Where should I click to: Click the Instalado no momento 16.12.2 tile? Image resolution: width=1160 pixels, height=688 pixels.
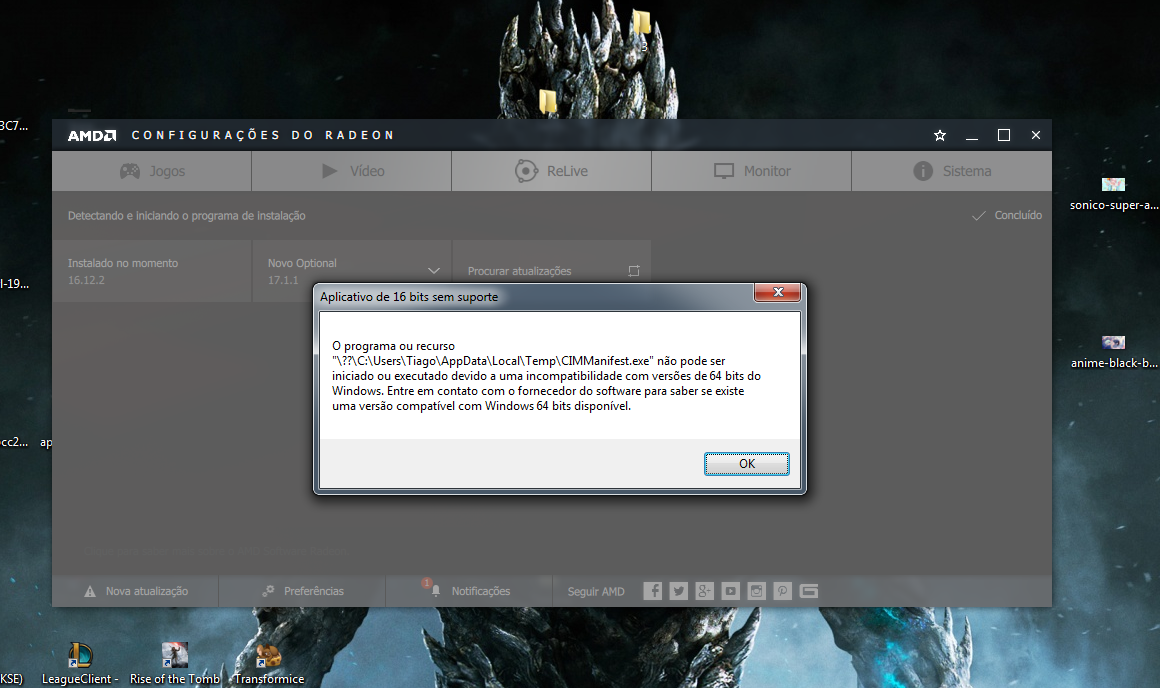(x=152, y=271)
